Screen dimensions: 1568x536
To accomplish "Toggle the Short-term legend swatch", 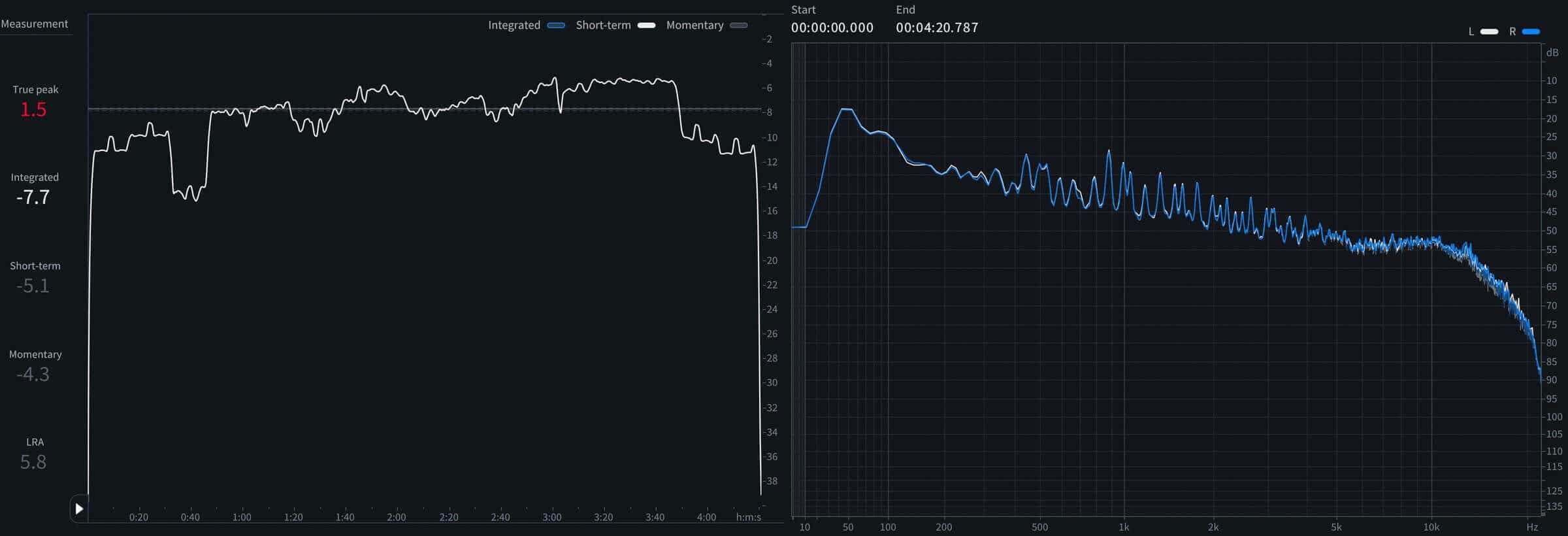I will (x=646, y=25).
